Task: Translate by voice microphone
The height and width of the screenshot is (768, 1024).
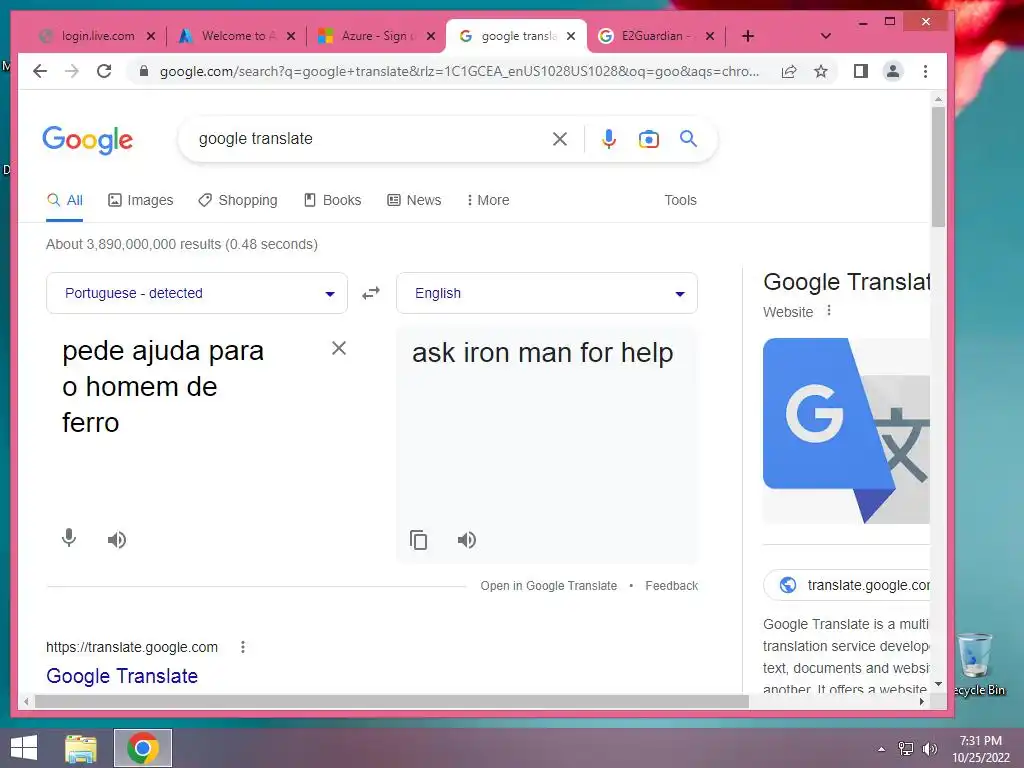Action: (x=69, y=539)
